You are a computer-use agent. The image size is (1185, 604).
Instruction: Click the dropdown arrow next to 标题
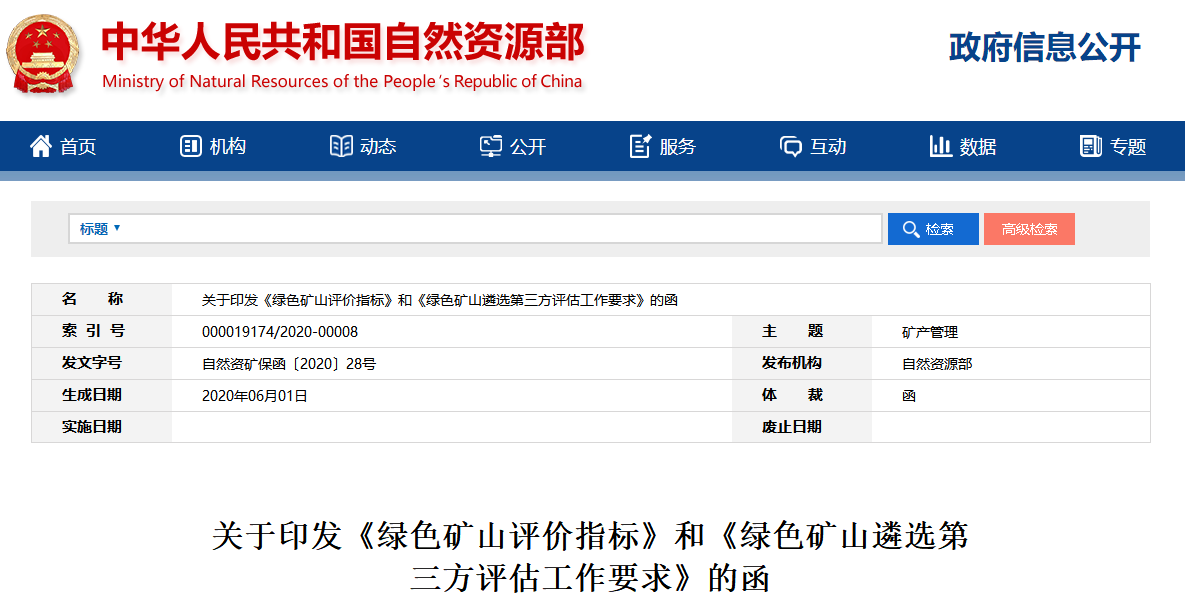click(x=117, y=228)
